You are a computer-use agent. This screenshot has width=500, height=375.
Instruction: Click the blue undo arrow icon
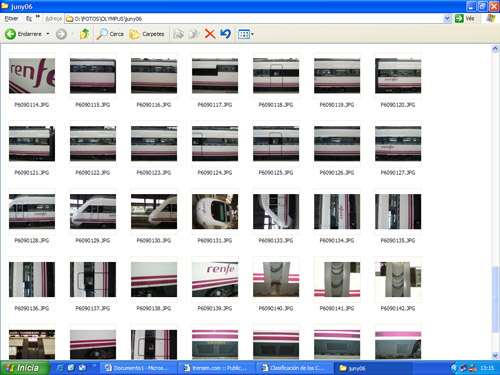click(x=226, y=34)
